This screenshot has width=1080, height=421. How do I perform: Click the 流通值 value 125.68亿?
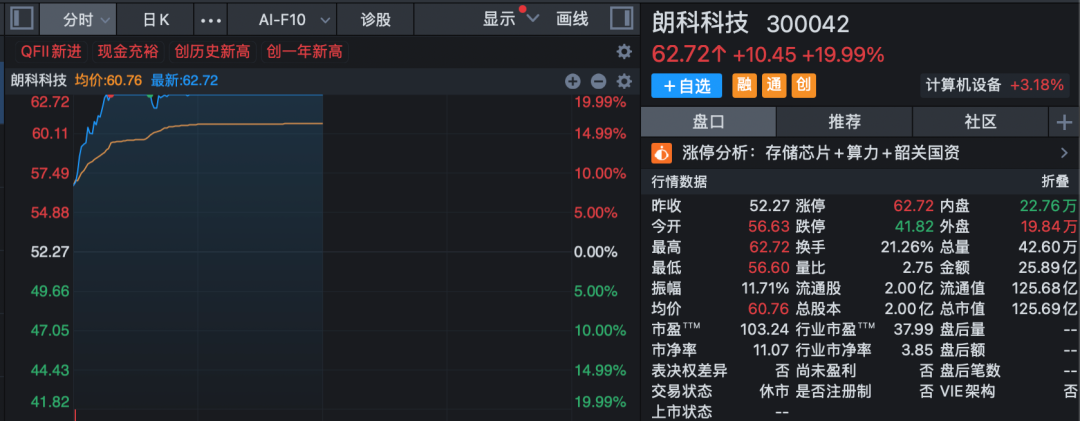click(1044, 288)
